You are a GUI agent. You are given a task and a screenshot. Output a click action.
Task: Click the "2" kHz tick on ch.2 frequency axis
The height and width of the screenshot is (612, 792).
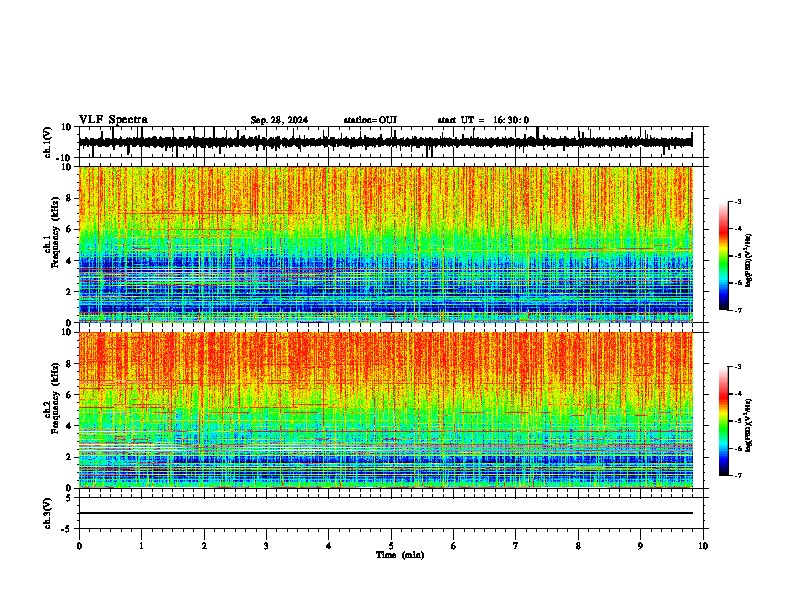click(x=69, y=457)
